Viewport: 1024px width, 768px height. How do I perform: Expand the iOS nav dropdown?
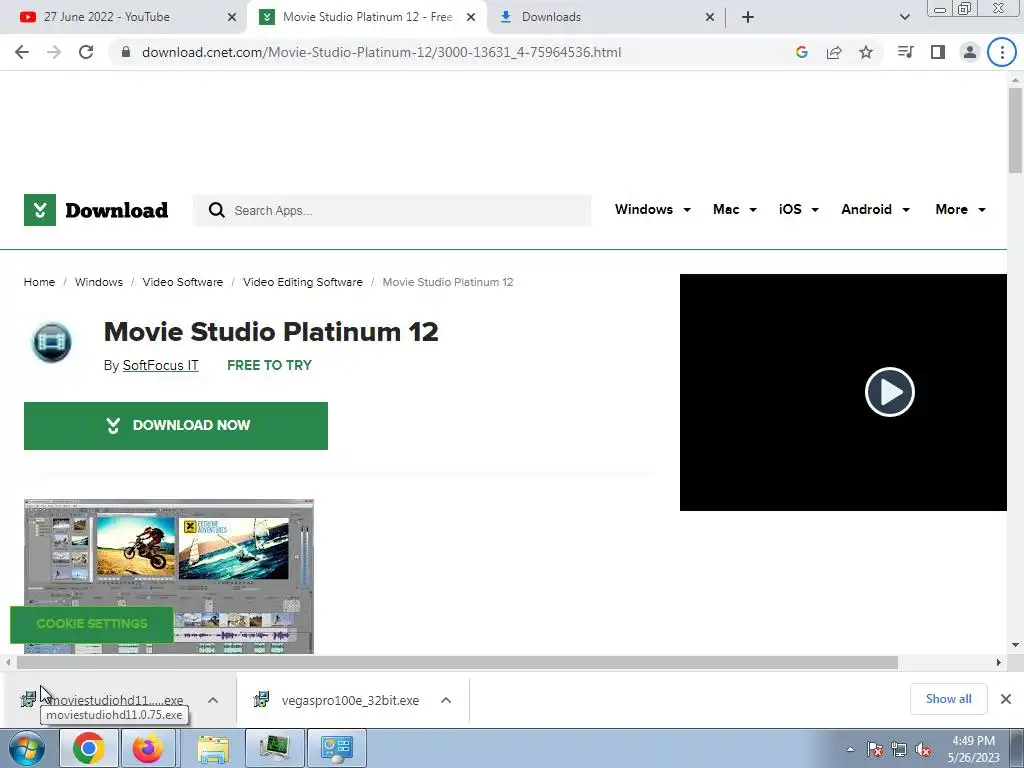[799, 210]
